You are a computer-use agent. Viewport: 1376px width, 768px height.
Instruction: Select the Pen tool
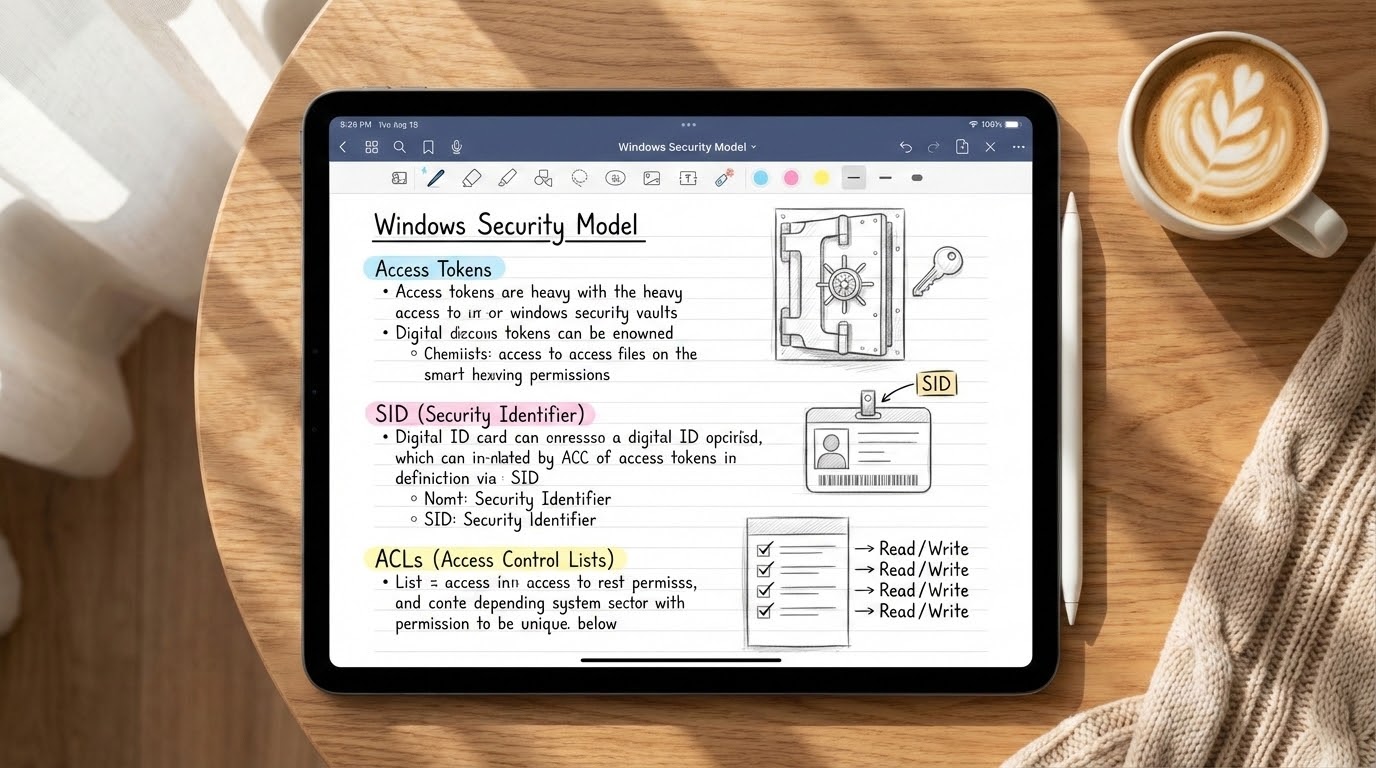click(434, 177)
